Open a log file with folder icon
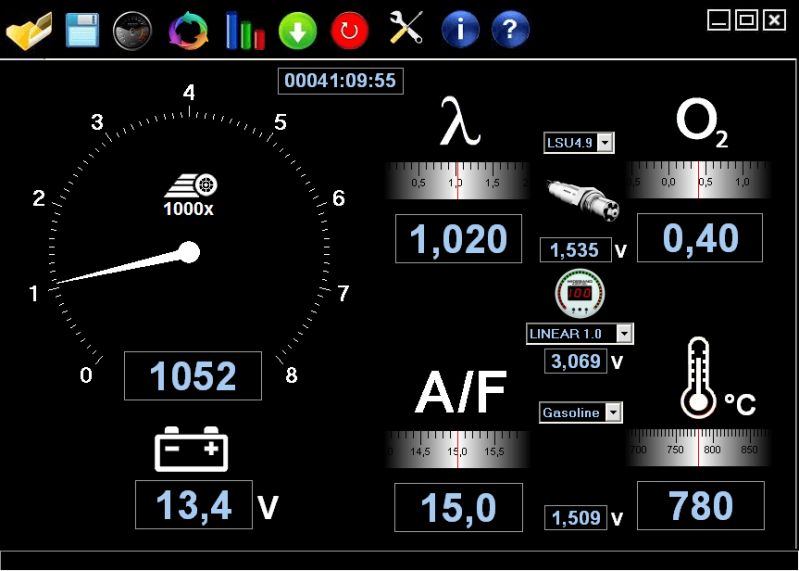Screen dimensions: 799x571 (x=29, y=31)
